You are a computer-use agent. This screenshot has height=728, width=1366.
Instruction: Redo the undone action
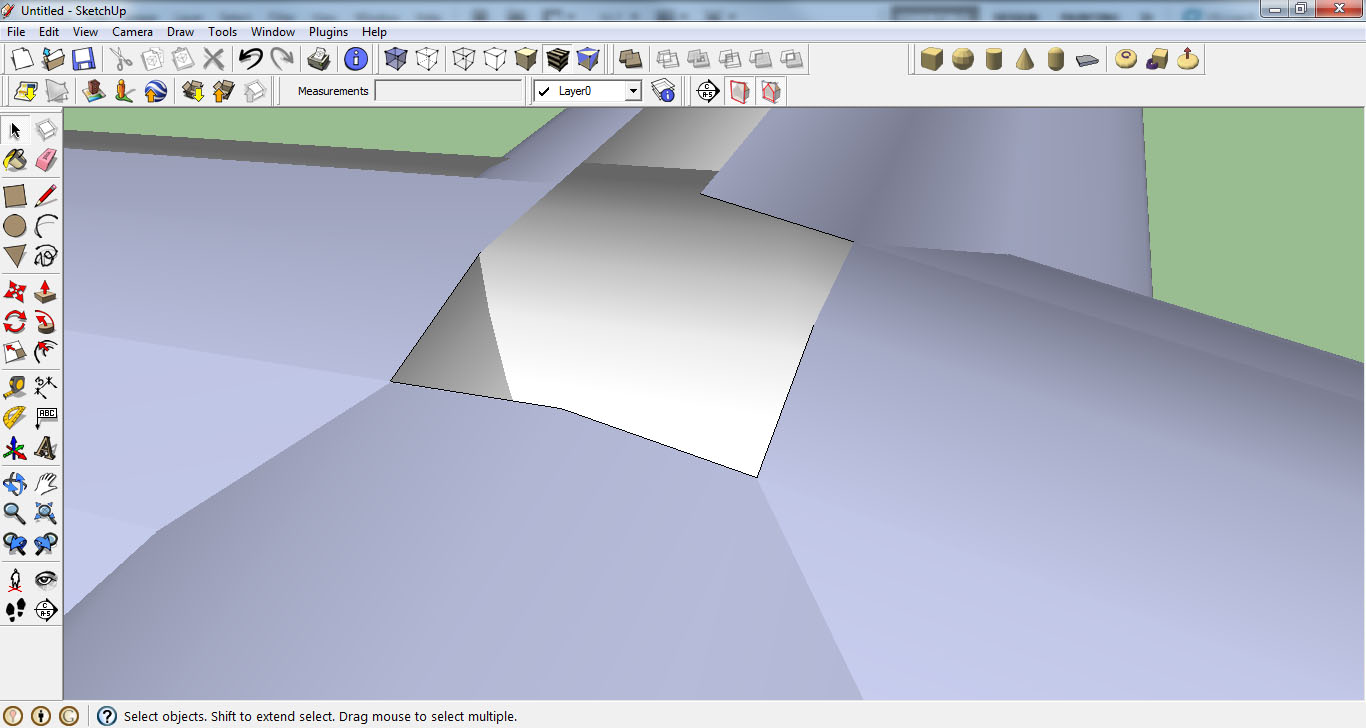(282, 59)
